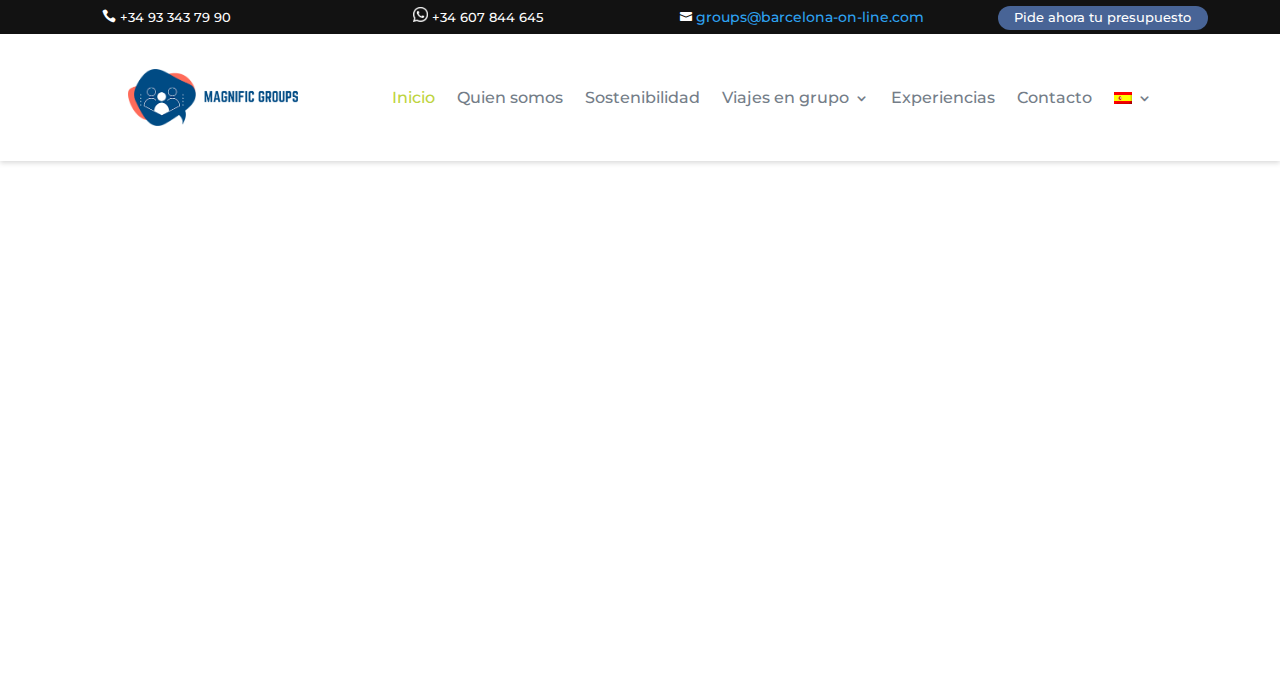The height and width of the screenshot is (700, 1280).
Task: Open the Quien somos page
Action: (510, 98)
